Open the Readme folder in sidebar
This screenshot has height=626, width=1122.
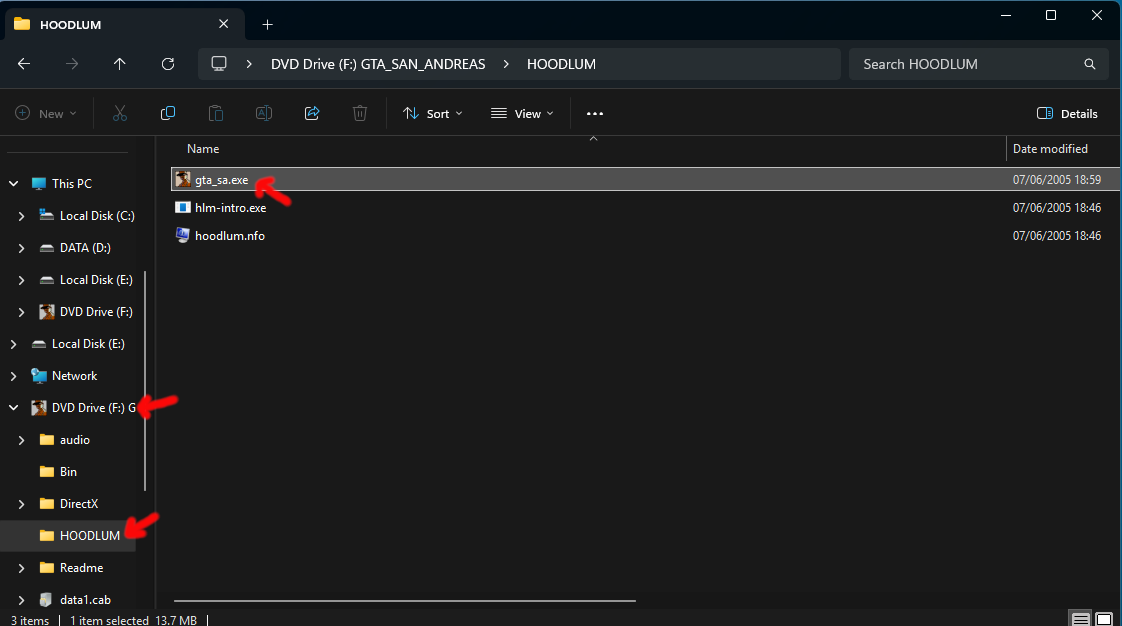click(x=81, y=567)
